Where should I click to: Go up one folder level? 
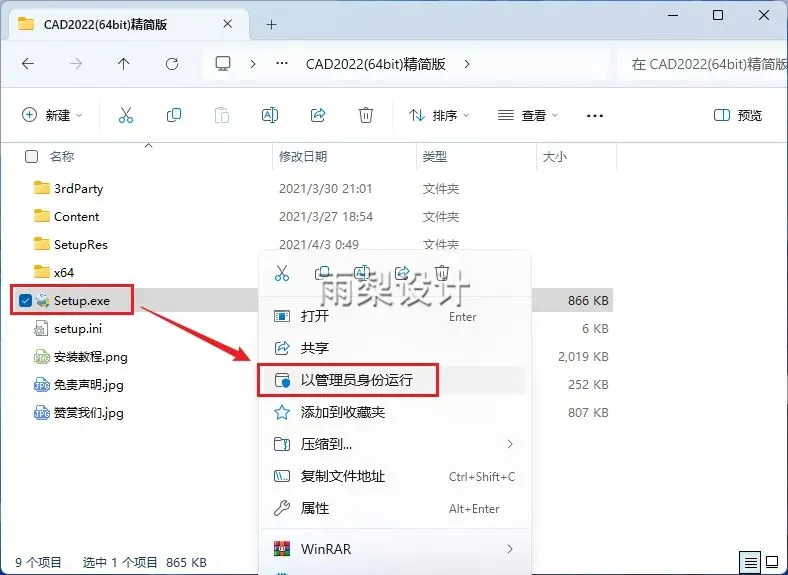tap(124, 64)
